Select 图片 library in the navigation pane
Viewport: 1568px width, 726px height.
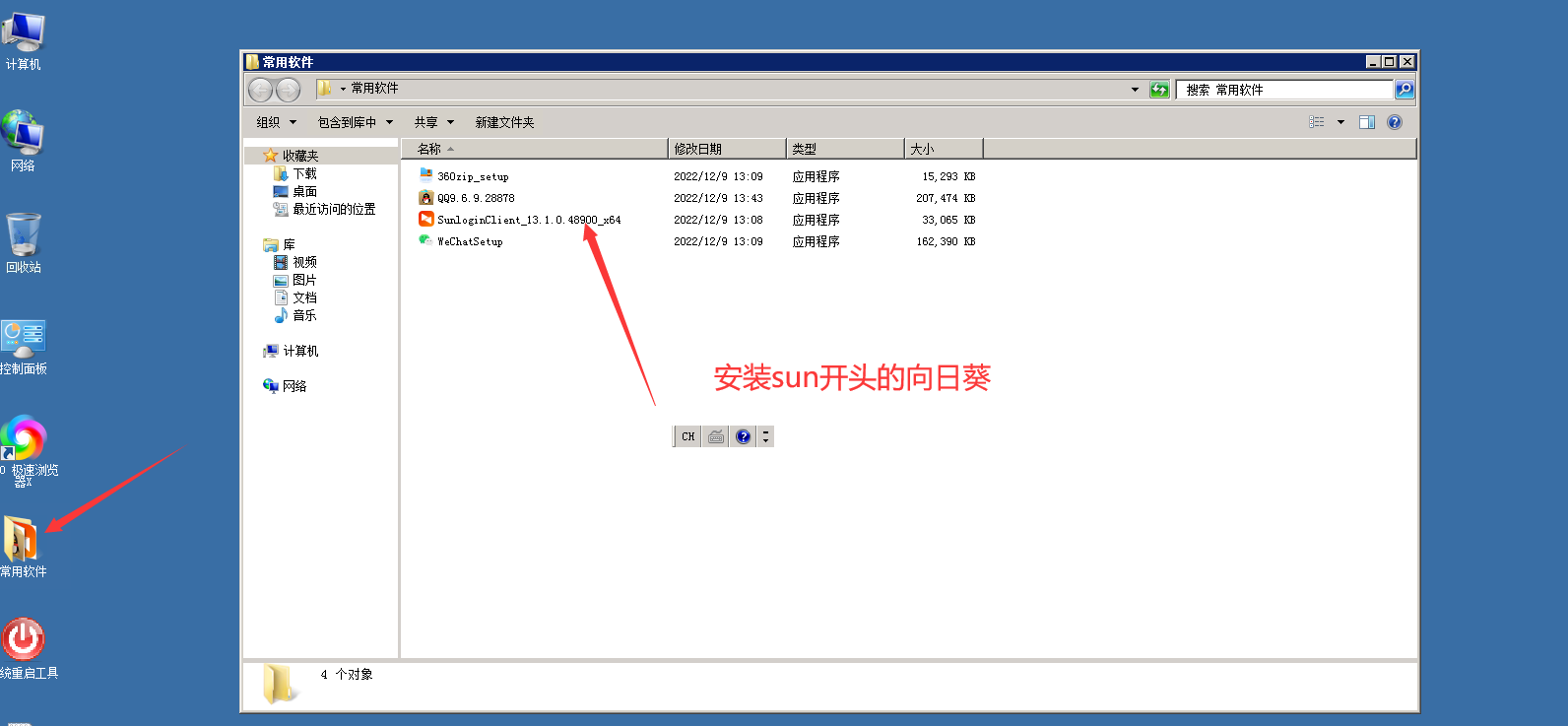[304, 280]
